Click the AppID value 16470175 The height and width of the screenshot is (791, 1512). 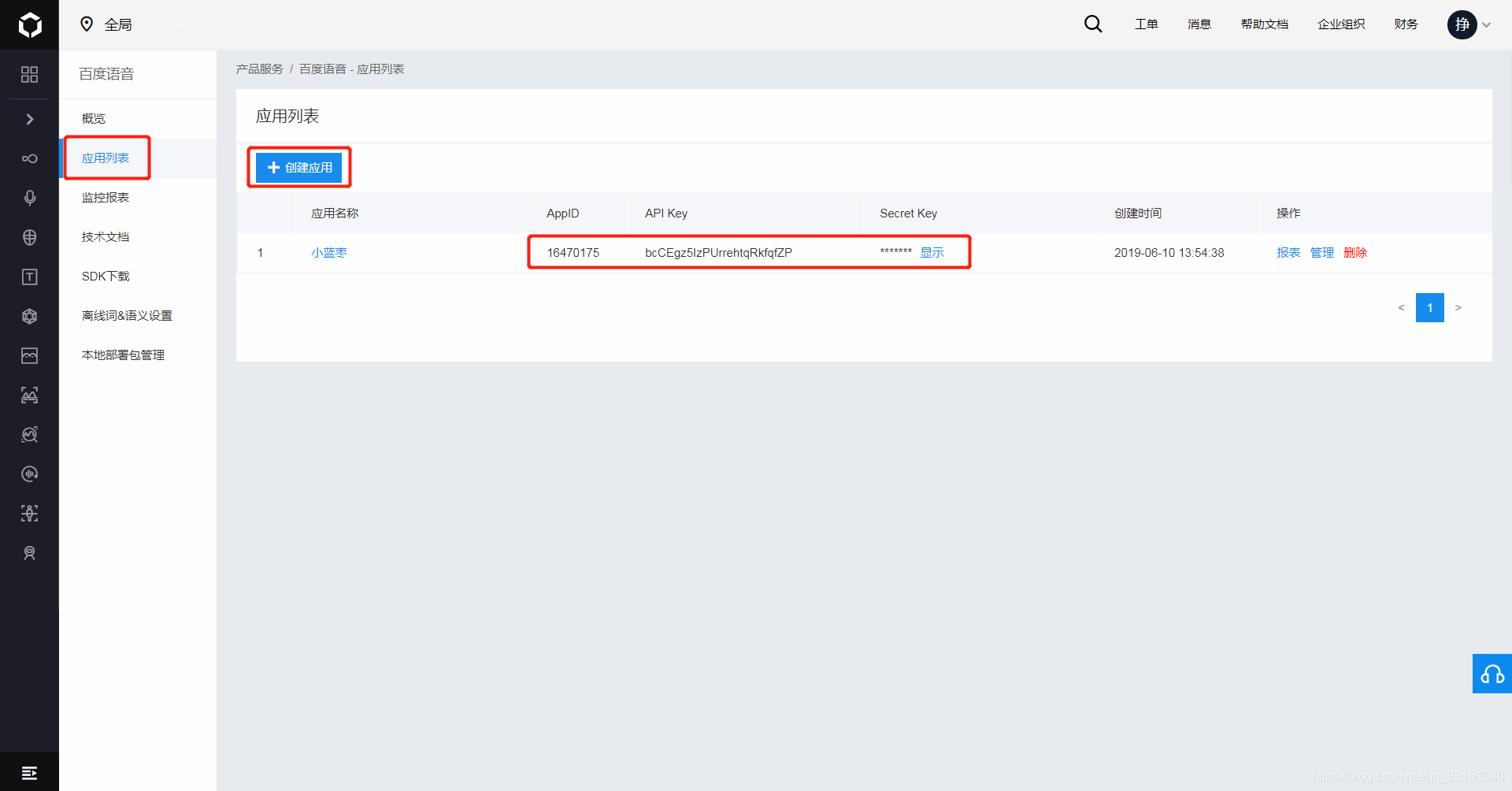(x=573, y=253)
